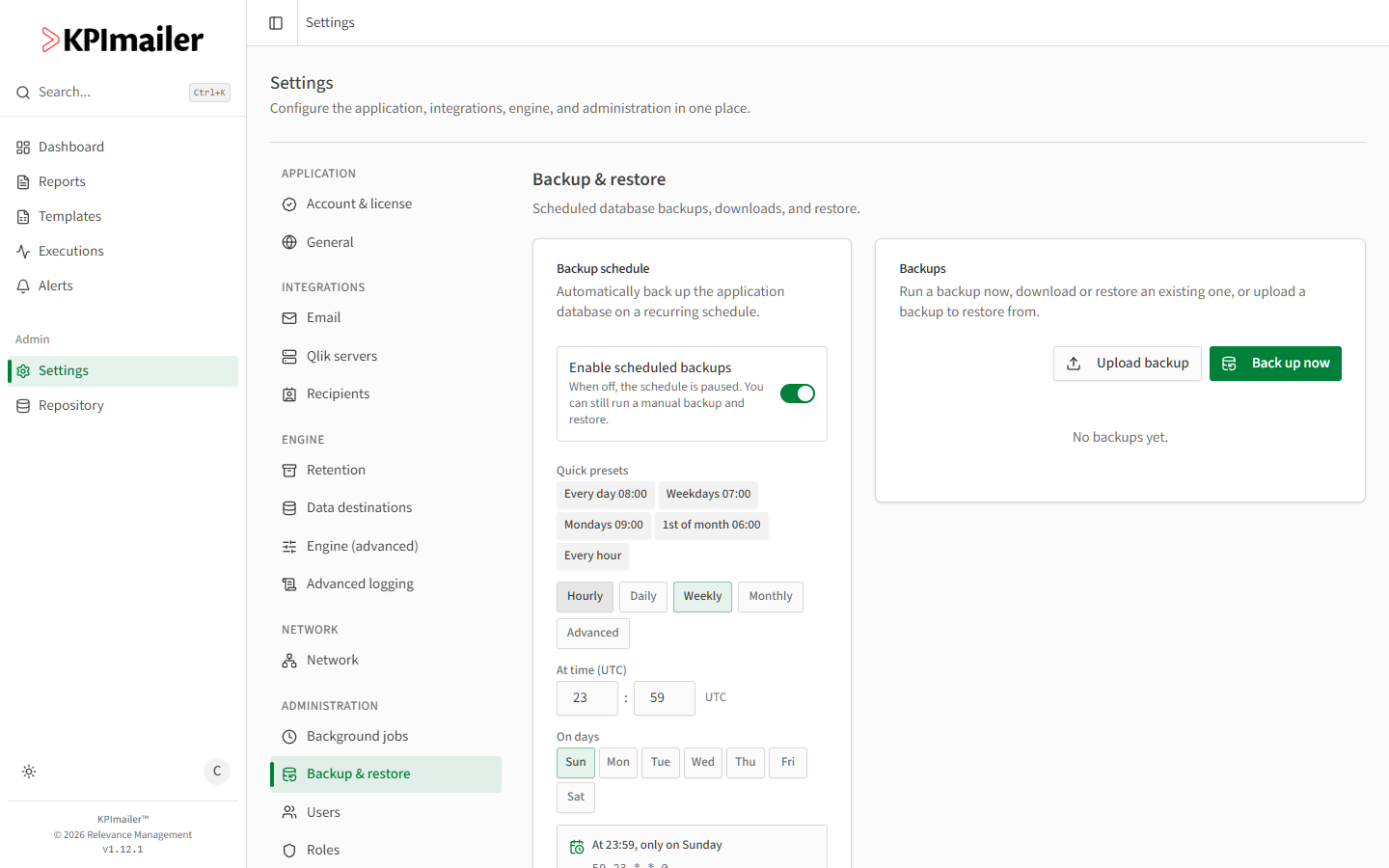
Task: Click the hour field showing 23
Action: 587,698
